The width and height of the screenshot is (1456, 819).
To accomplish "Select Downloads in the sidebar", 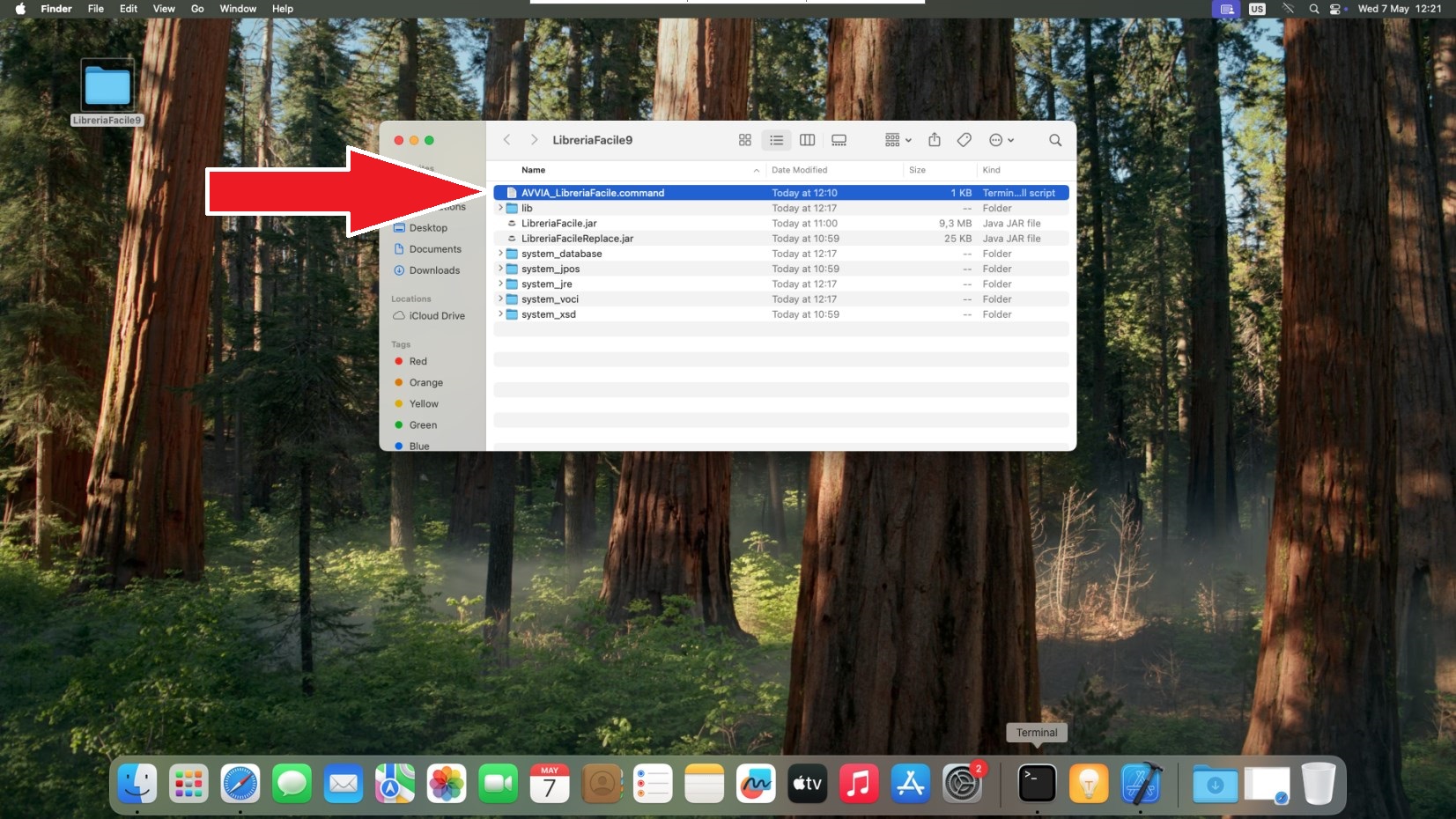I will (434, 270).
